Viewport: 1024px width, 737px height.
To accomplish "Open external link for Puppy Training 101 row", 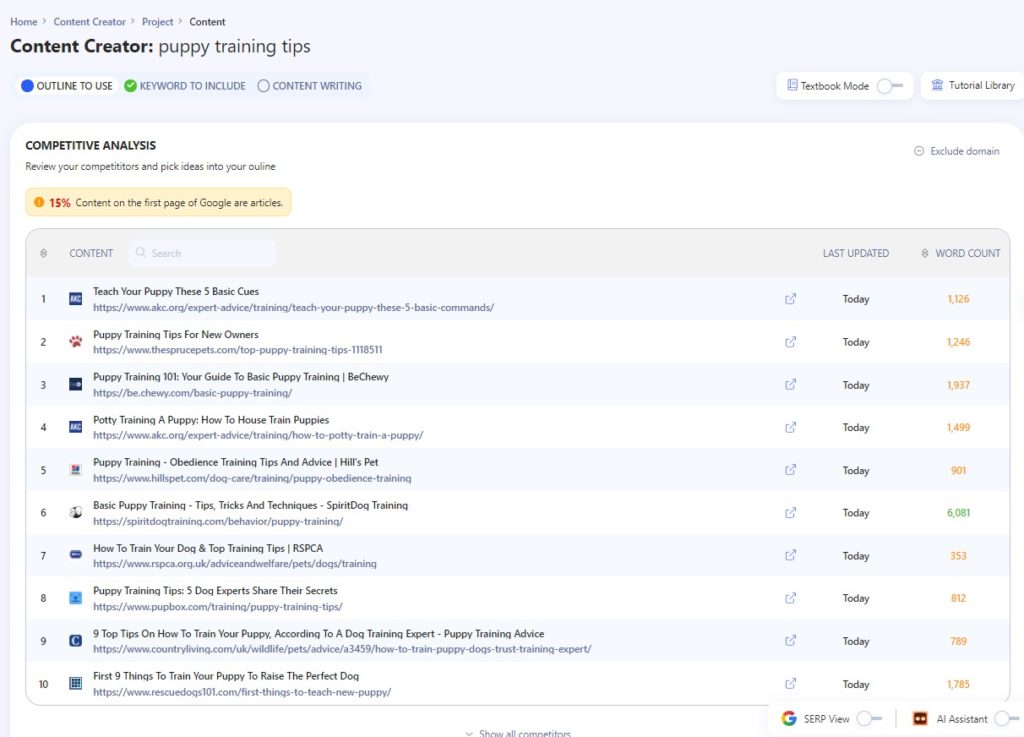I will coord(790,384).
